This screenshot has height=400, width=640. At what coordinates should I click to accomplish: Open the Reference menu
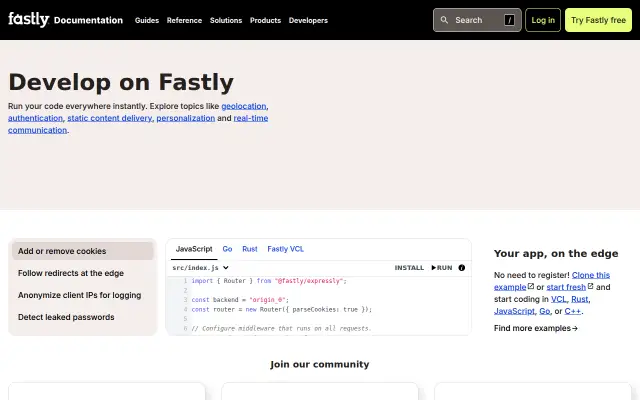184,20
